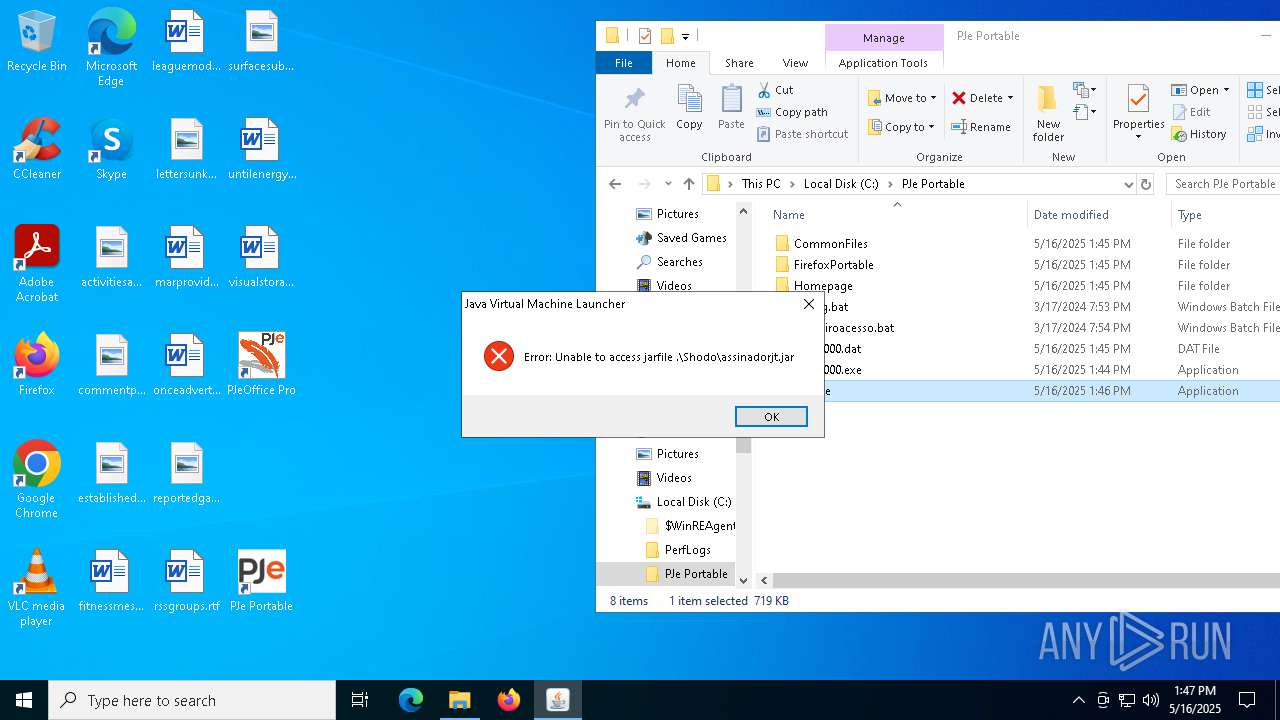Click Local Disk (C:) in the address bar

coord(841,184)
